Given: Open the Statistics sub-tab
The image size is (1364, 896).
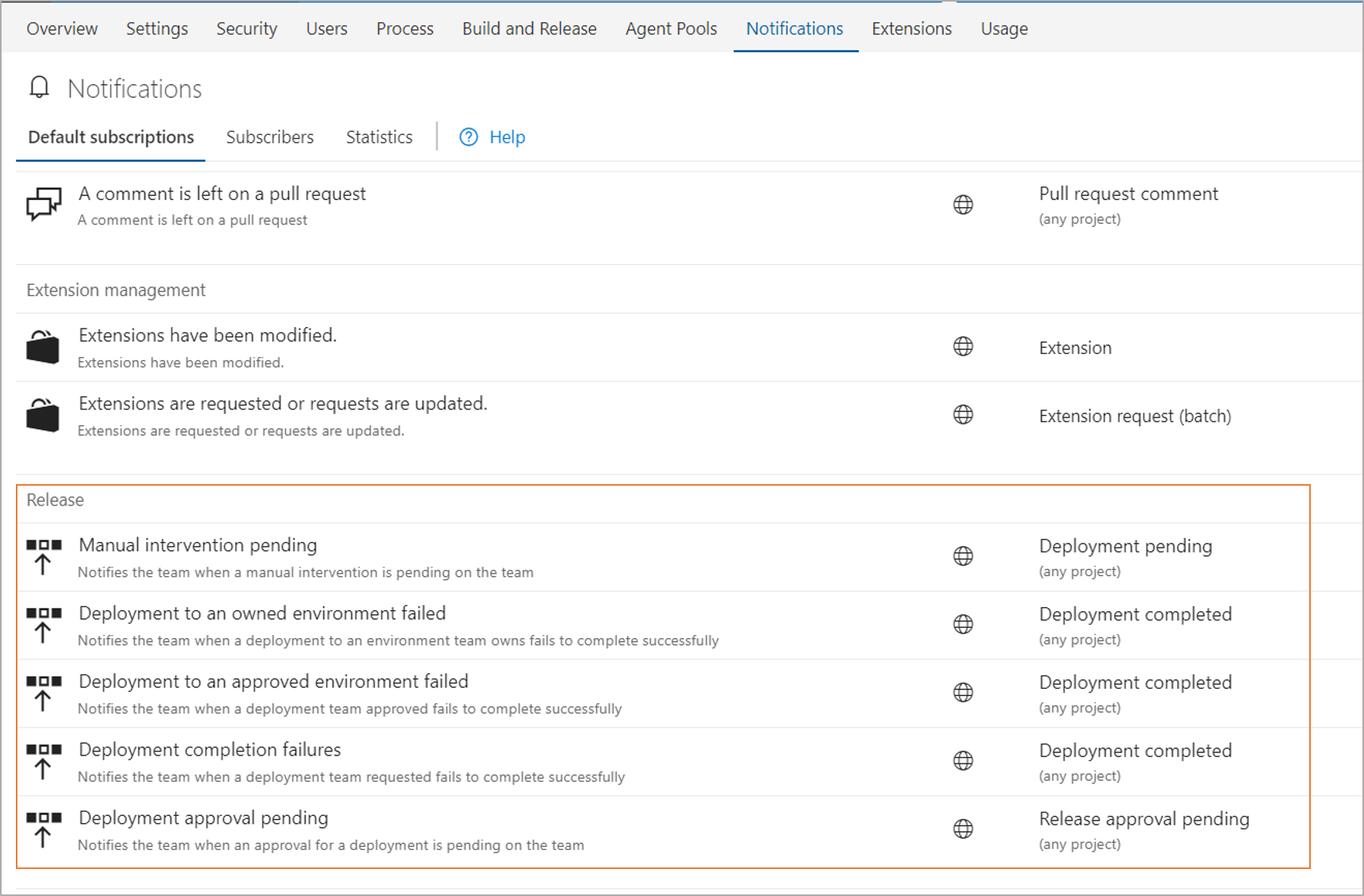Looking at the screenshot, I should 380,137.
